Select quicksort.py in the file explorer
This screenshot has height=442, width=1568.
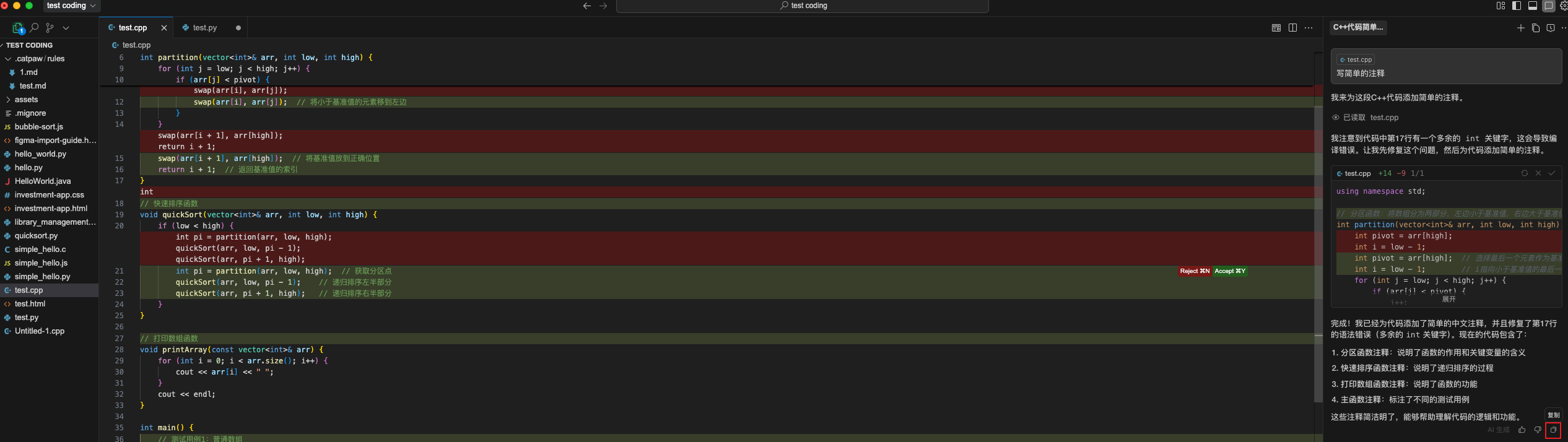click(x=36, y=236)
